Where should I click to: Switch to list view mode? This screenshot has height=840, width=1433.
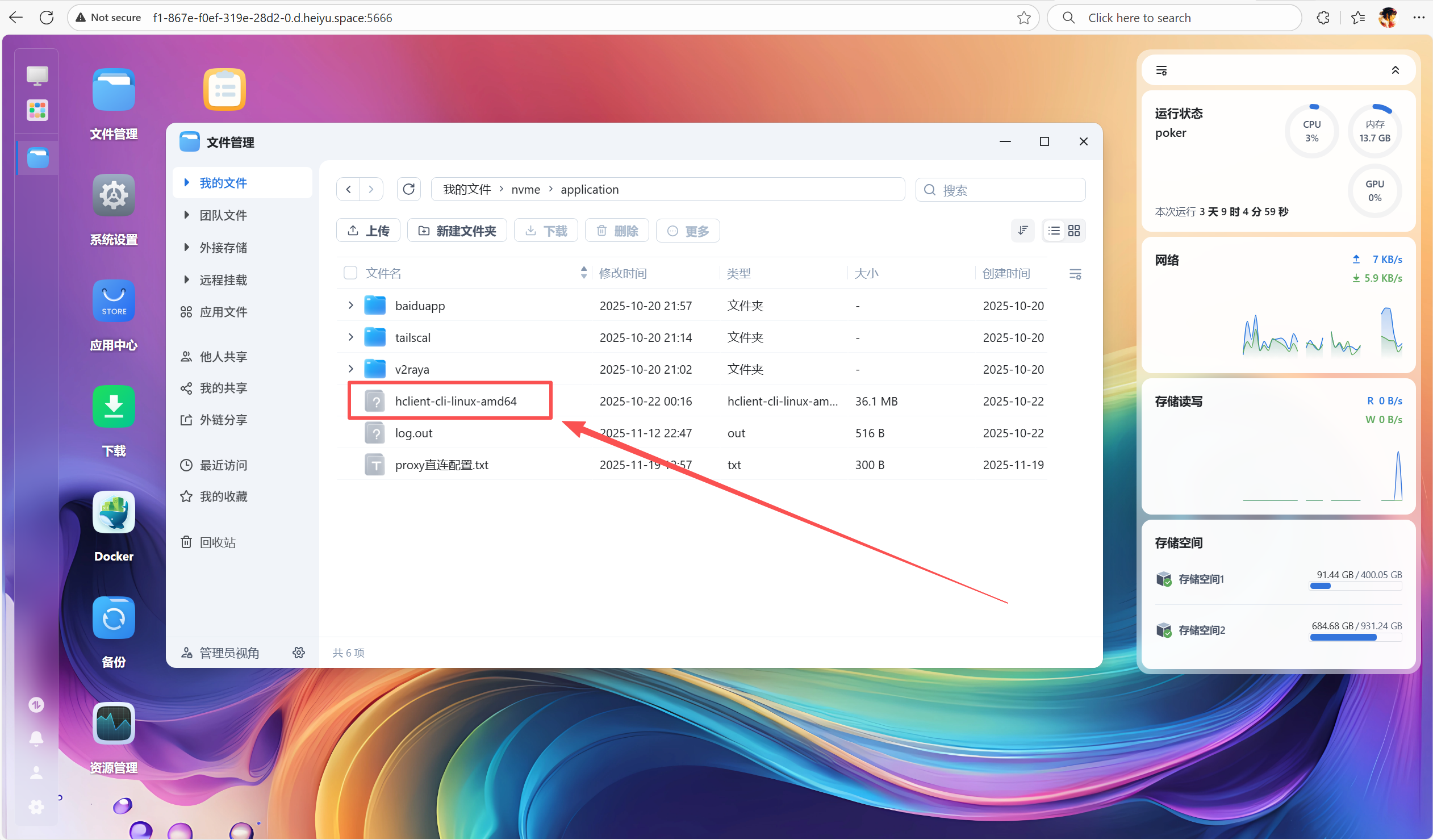[1054, 231]
